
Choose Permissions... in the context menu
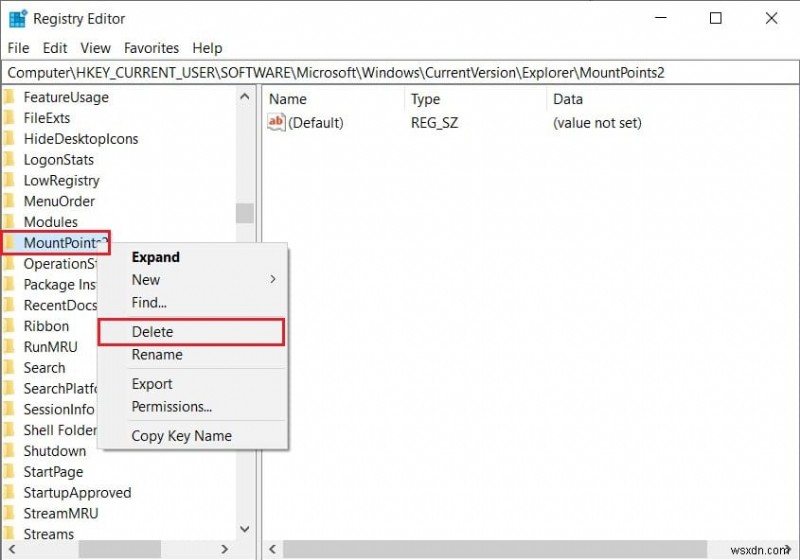coord(172,407)
